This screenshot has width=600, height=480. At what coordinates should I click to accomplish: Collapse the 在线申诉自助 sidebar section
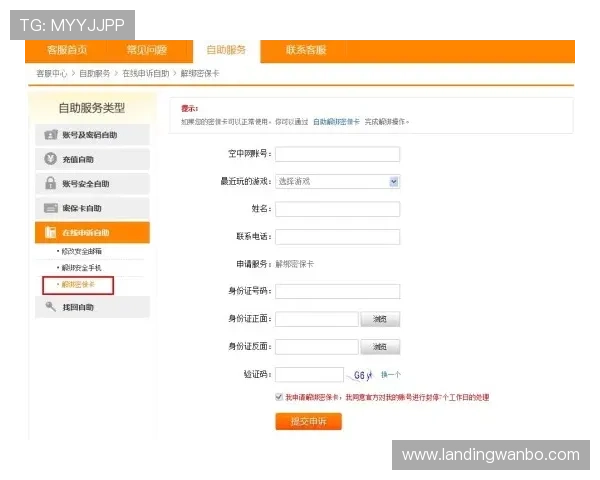tap(92, 232)
